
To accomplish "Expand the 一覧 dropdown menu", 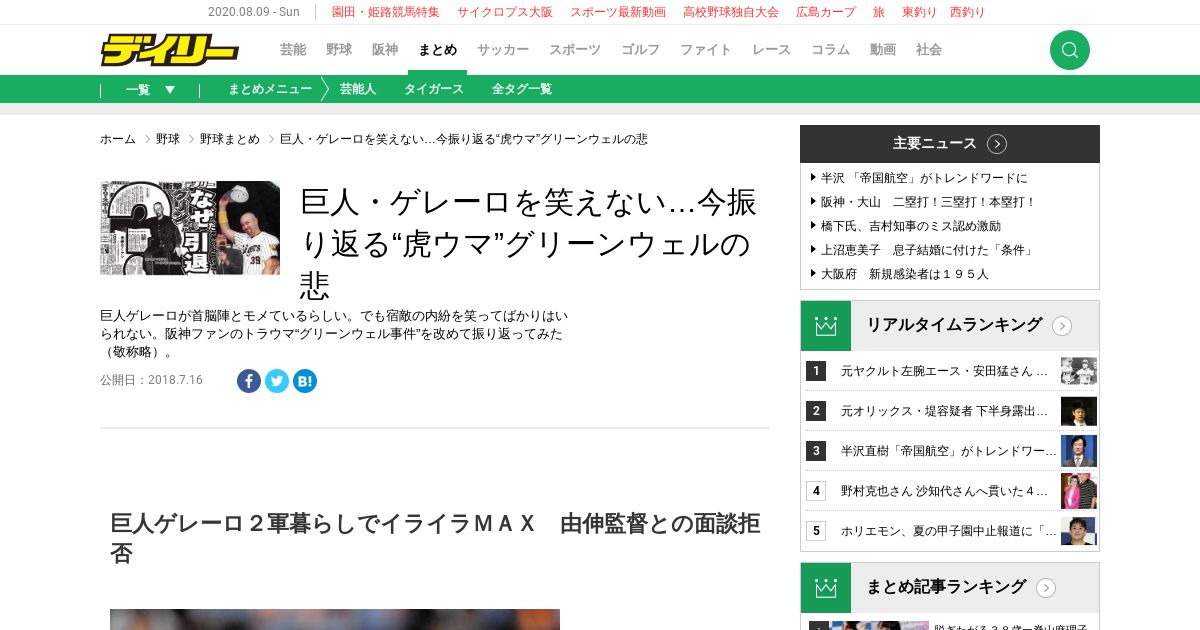I will (150, 89).
